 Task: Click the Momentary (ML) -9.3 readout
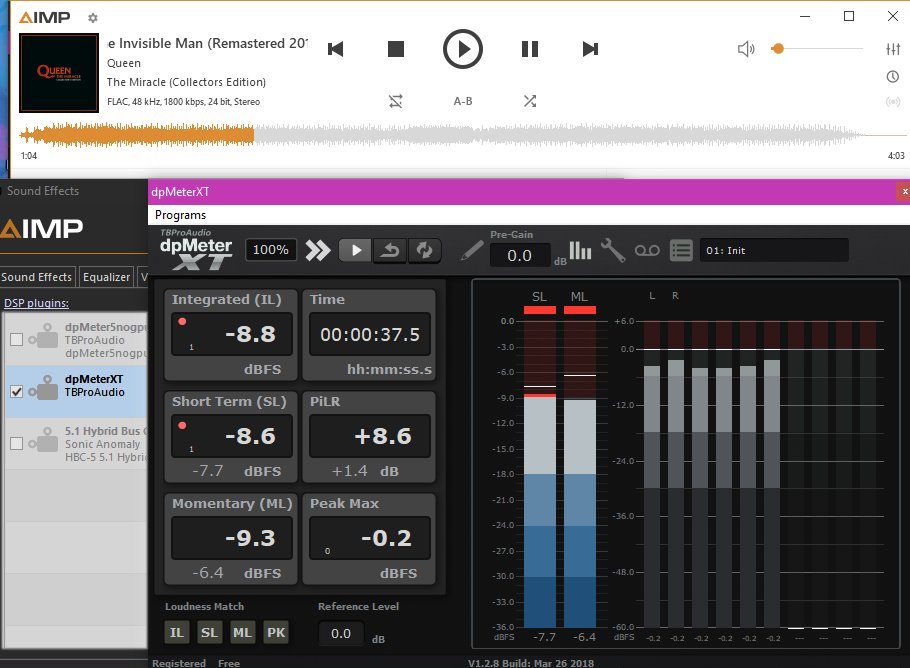[x=232, y=538]
